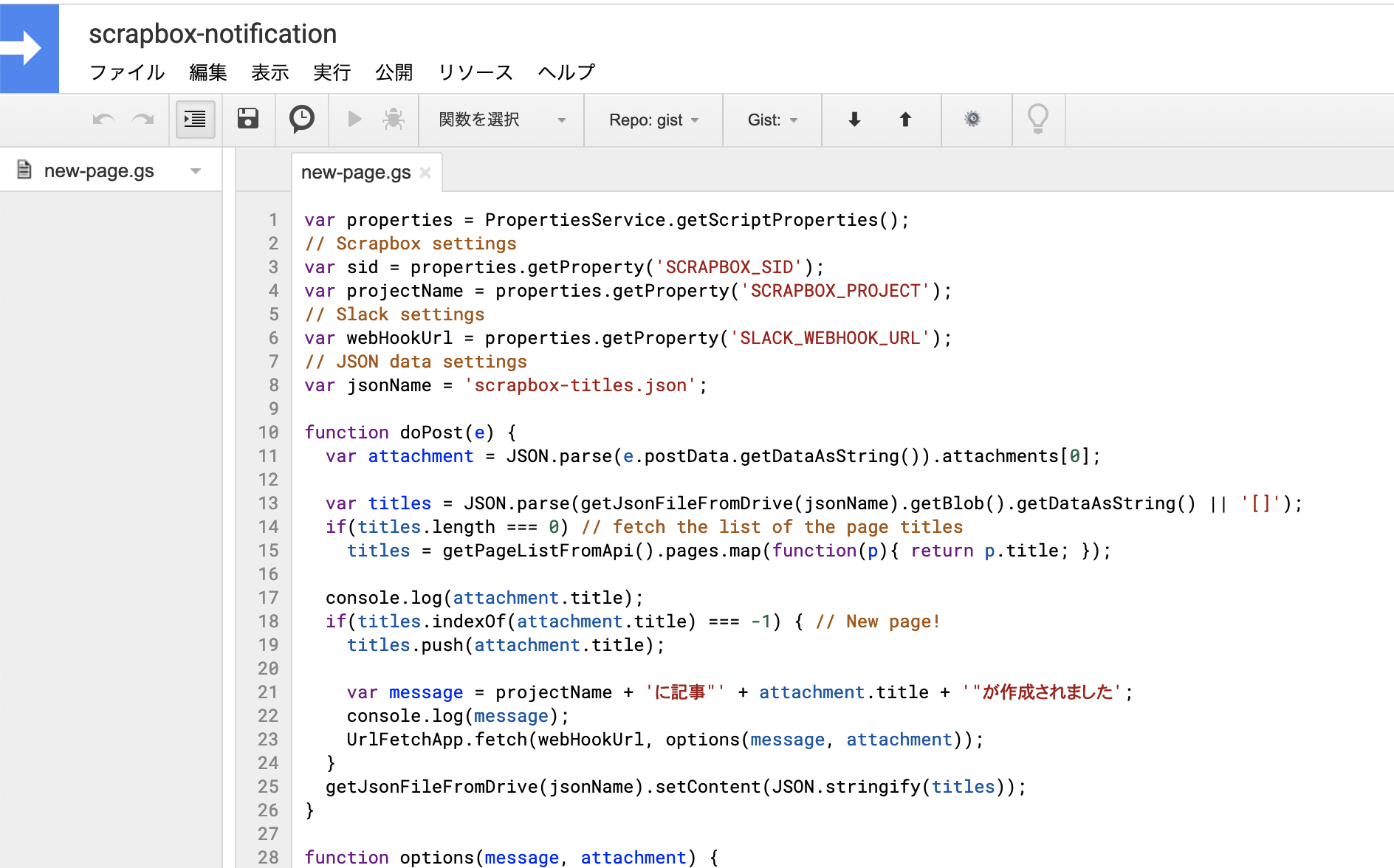Rename the scrapbox-notification project title

click(x=213, y=33)
